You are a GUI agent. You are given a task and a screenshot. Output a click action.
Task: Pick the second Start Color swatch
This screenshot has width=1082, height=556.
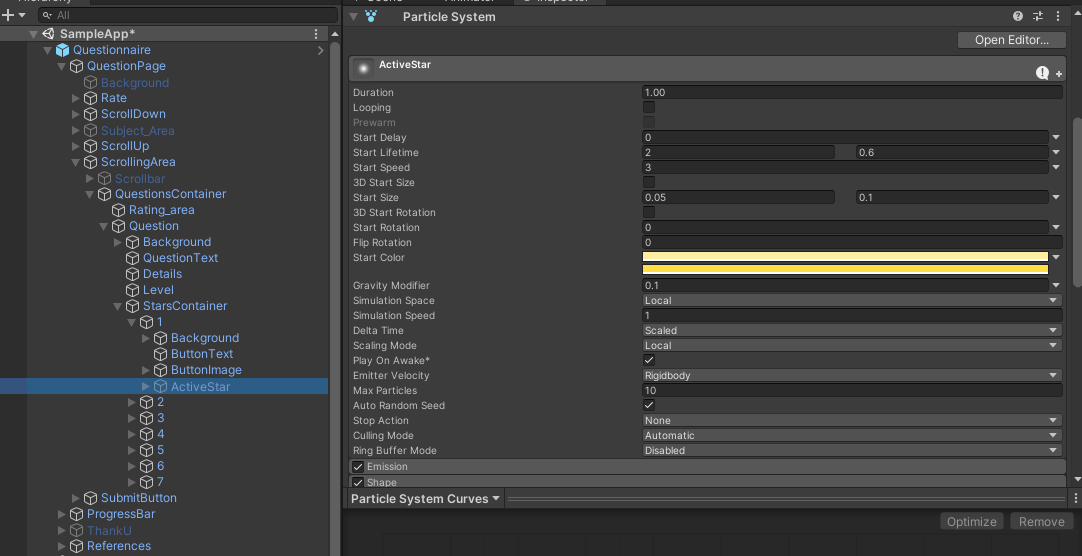click(845, 269)
